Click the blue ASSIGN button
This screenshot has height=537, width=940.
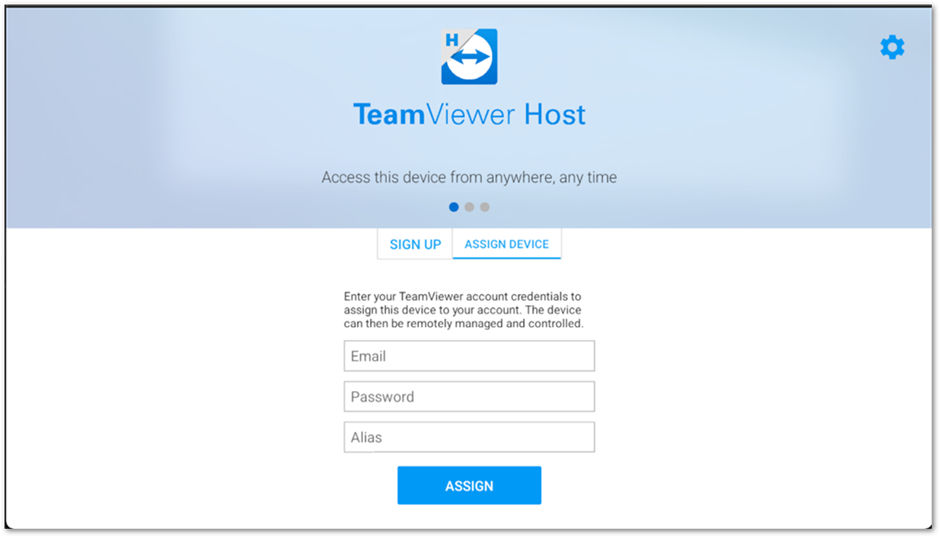coord(469,485)
